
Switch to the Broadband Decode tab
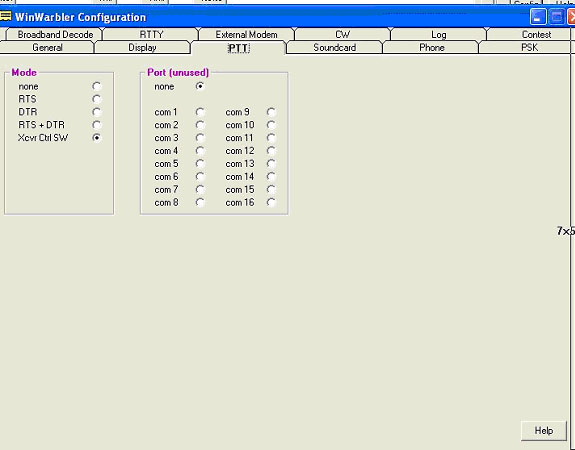tap(55, 34)
